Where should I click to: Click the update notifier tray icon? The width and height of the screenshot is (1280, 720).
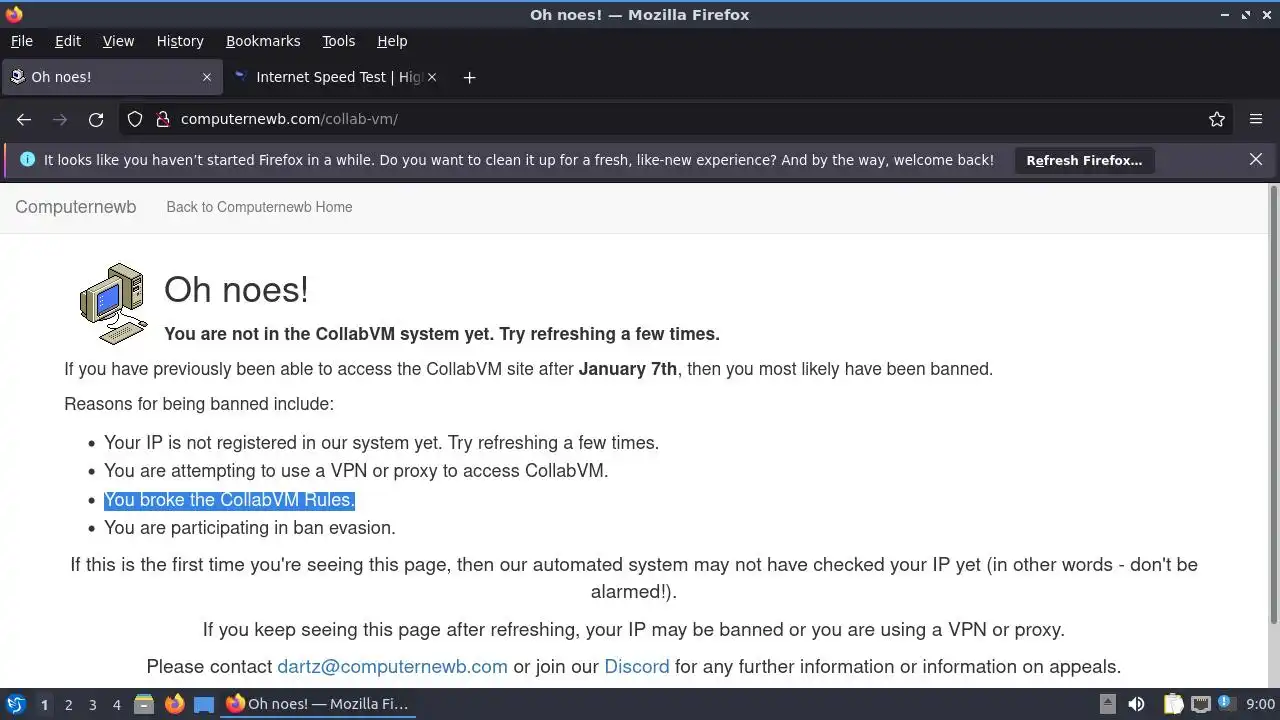tap(1225, 704)
